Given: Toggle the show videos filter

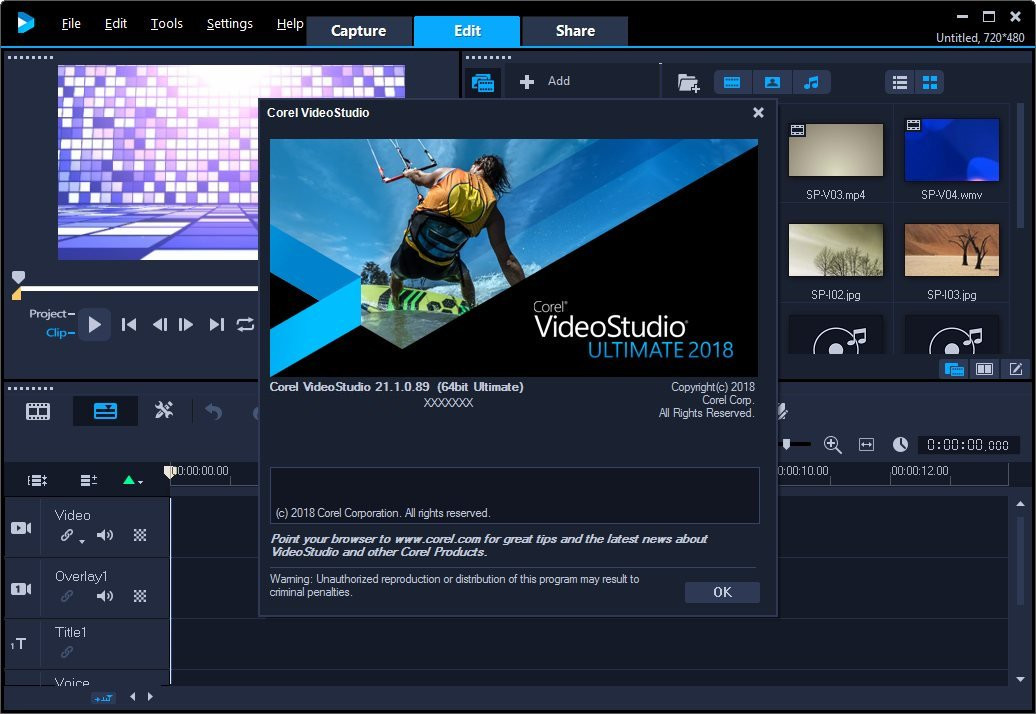Looking at the screenshot, I should pos(732,83).
